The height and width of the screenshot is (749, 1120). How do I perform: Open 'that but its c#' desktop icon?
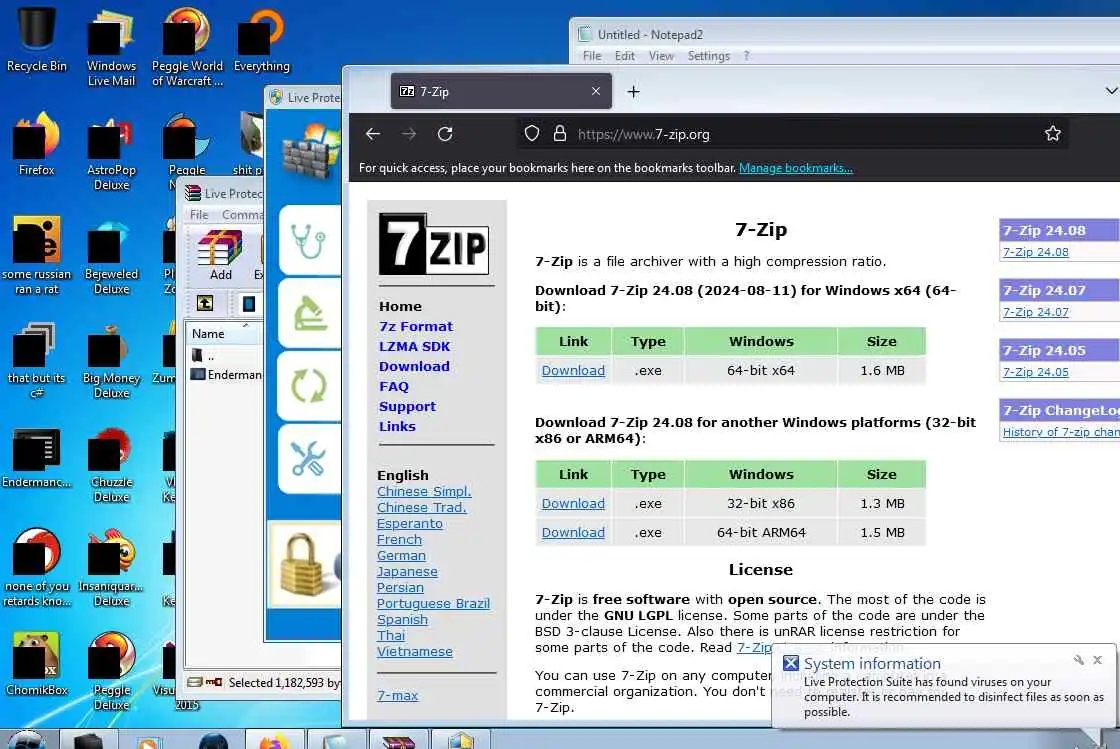tap(36, 359)
